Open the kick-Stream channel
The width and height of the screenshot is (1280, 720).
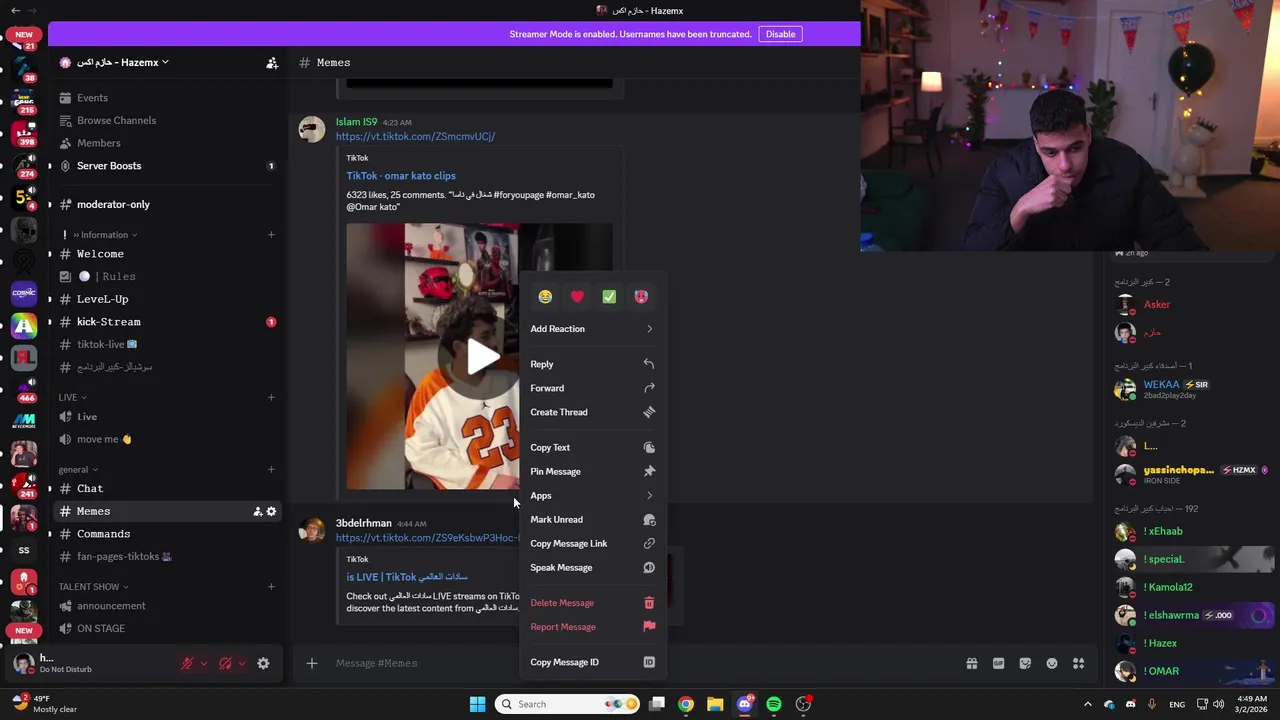(x=168, y=322)
